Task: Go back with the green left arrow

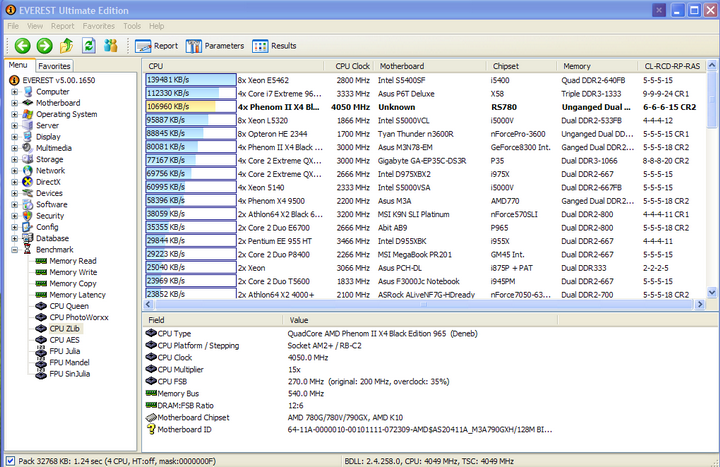Action: point(22,45)
